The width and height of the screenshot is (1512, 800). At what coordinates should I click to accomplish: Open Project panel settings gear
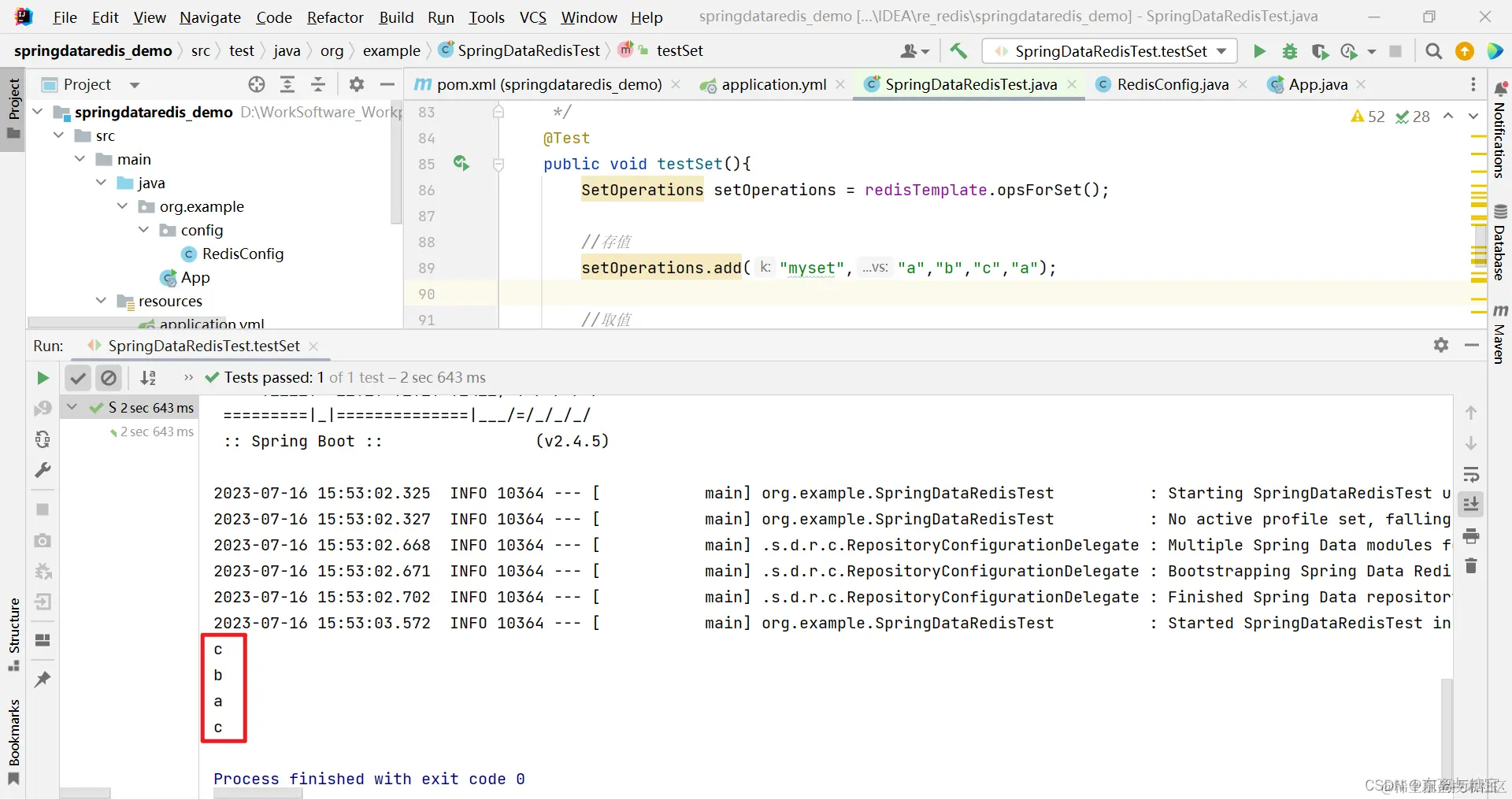(357, 84)
